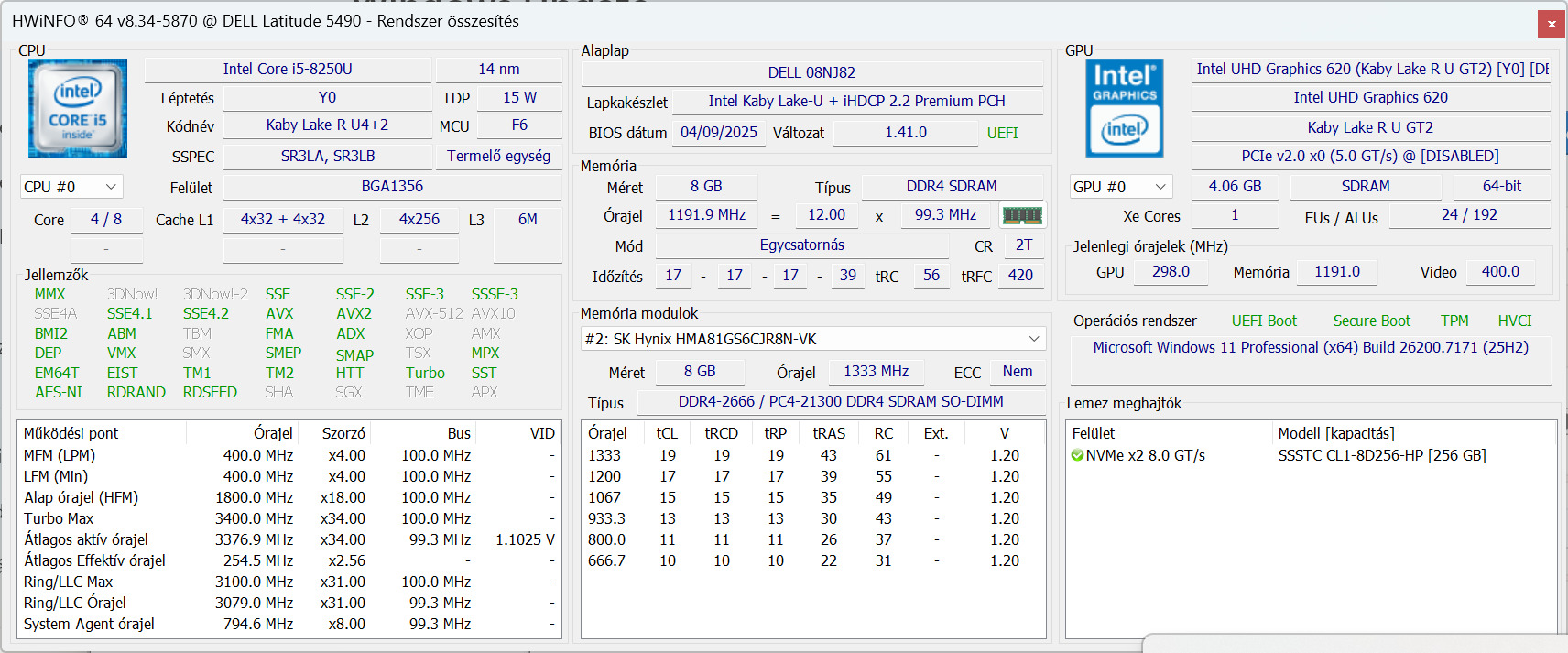Select the SSSTC CL1-8D256-HP drive entry
Screen dimensions: 1568x653
(x=1381, y=456)
